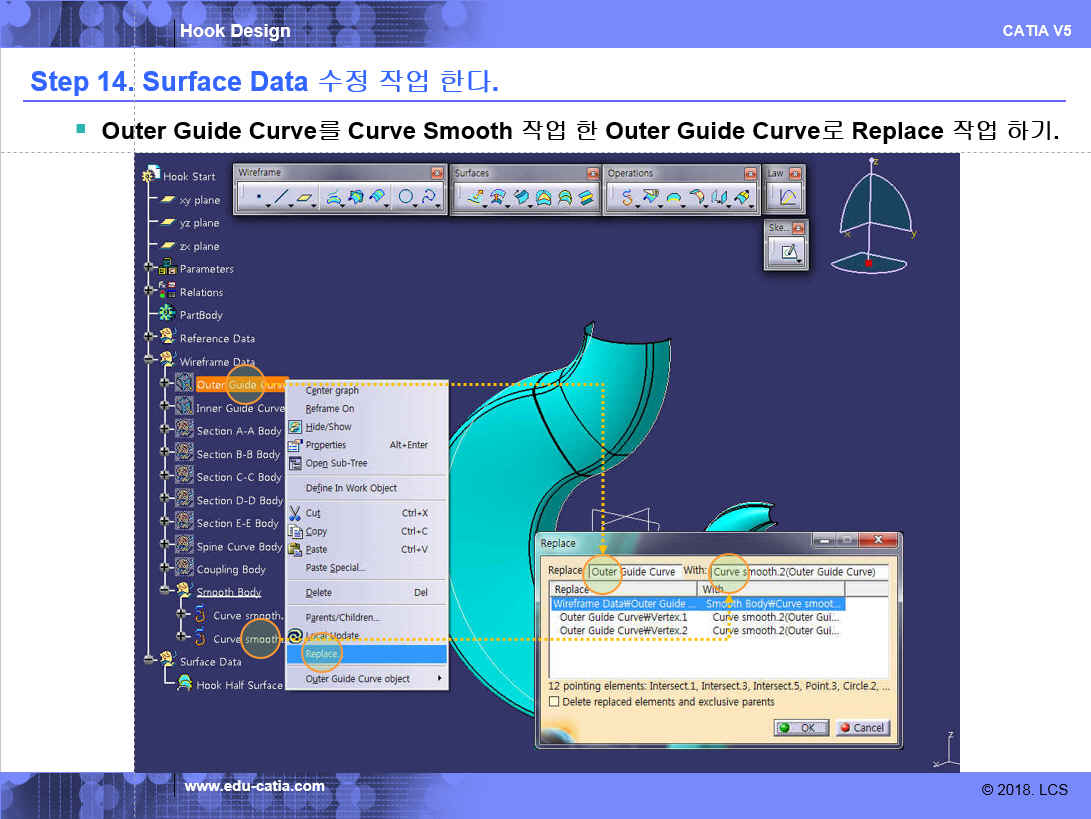Screen dimensions: 1091x819
Task: Open the Law toolbar curve icon
Action: coord(787,198)
